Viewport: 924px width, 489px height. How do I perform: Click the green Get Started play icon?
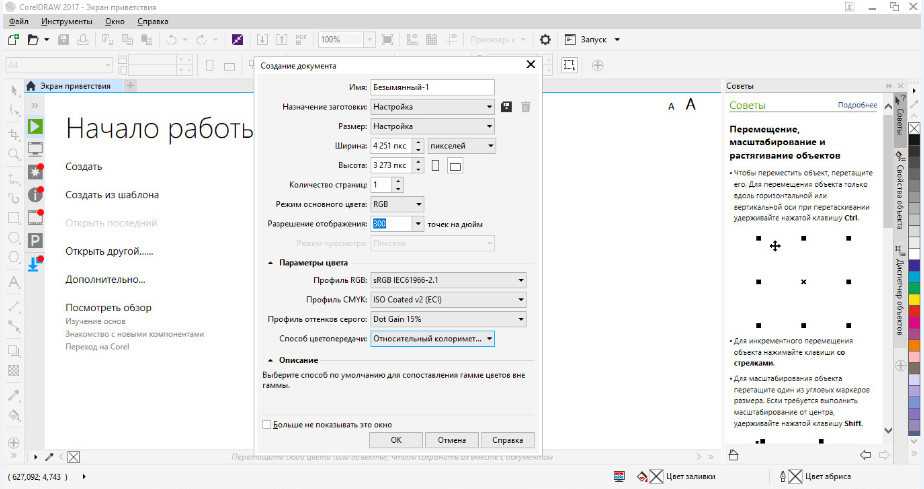[35, 126]
